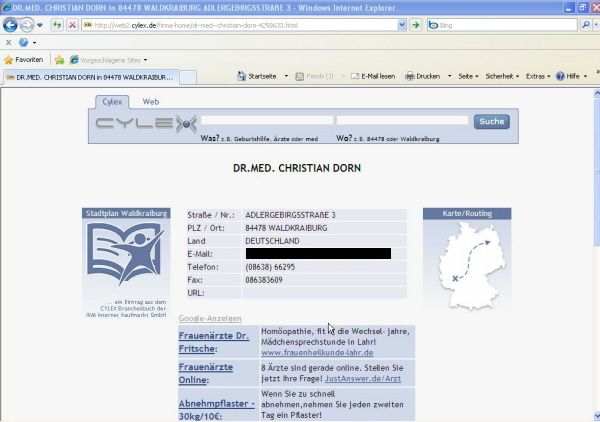Screen dimensions: 600x422
Task: Open the Hilfe menu
Action: 571,76
